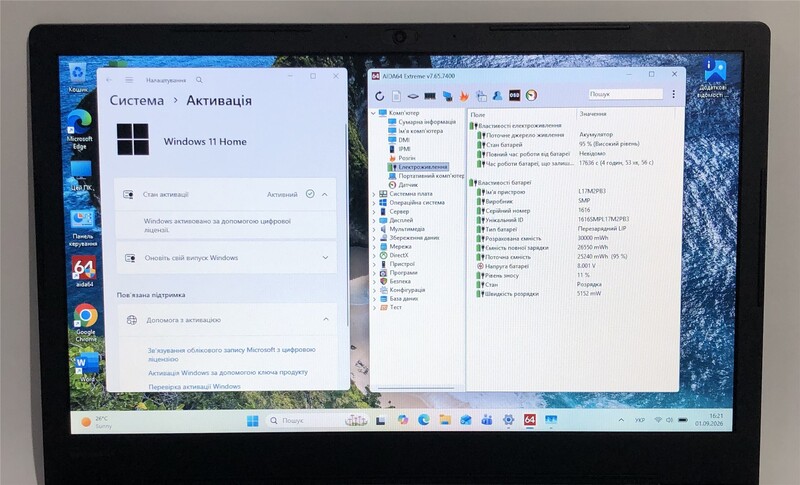The height and width of the screenshot is (485, 800).
Task: Collapse the 'Допомога з активацією' section
Action: coord(326,320)
